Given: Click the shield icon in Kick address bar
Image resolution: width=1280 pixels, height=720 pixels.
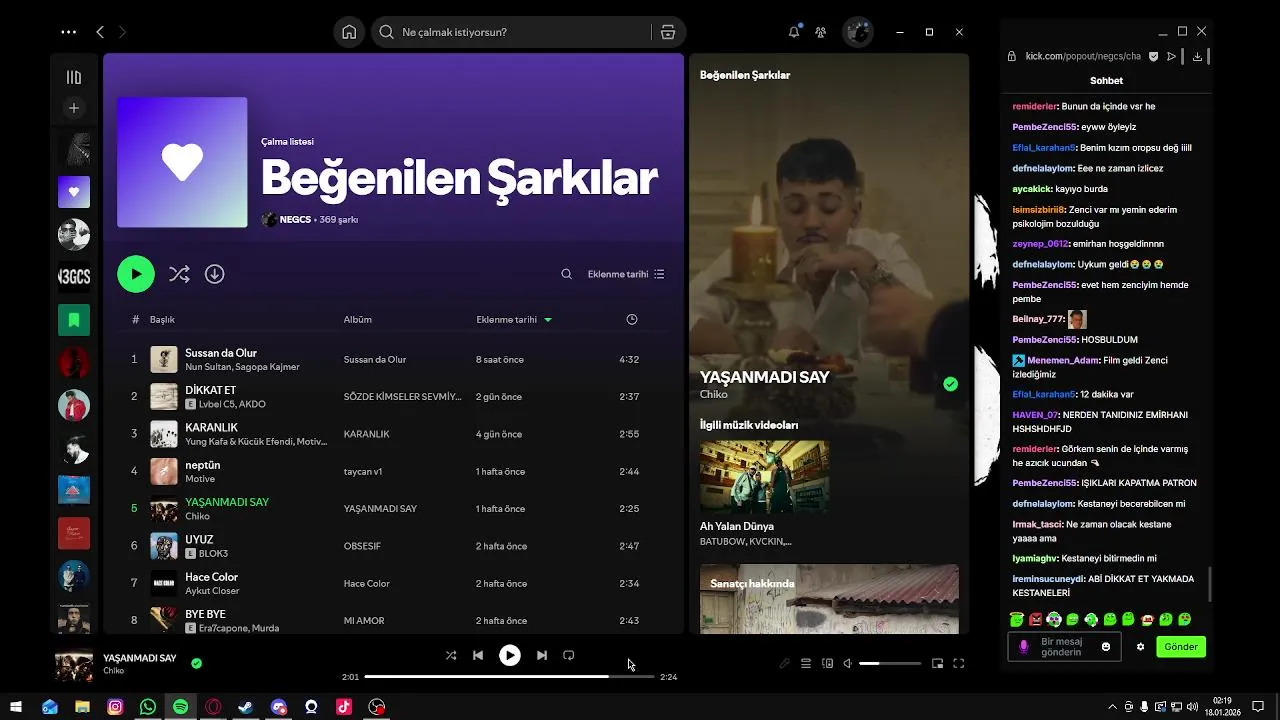Looking at the screenshot, I should click(1153, 57).
